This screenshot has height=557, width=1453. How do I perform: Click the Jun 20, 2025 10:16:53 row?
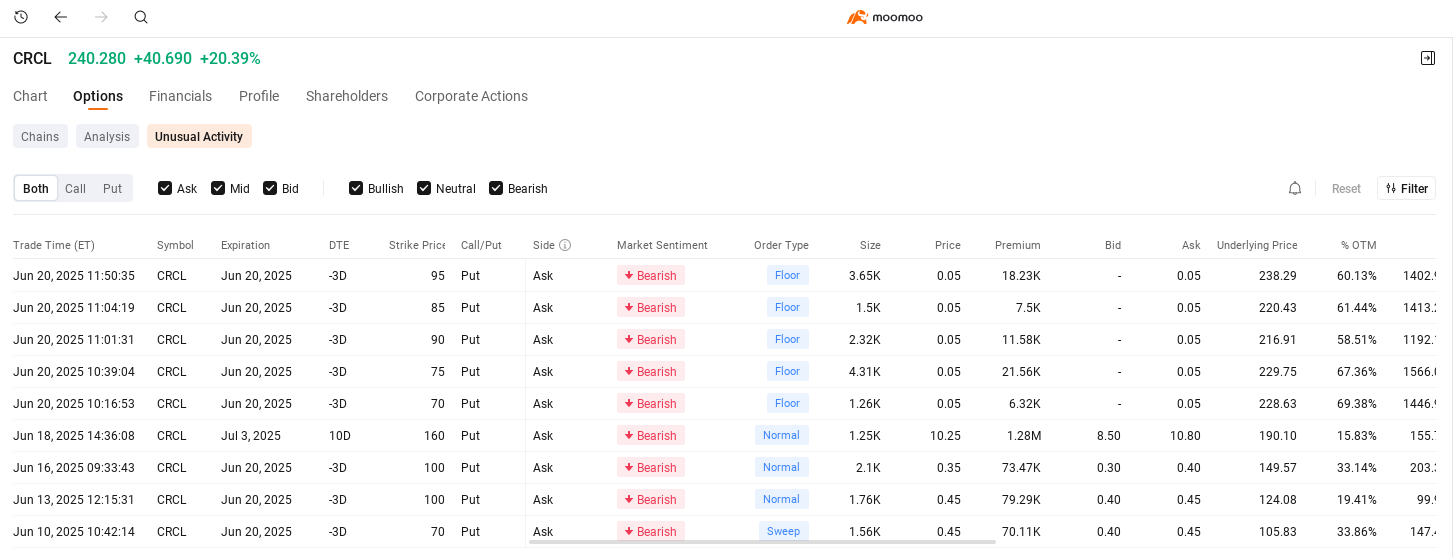click(724, 403)
